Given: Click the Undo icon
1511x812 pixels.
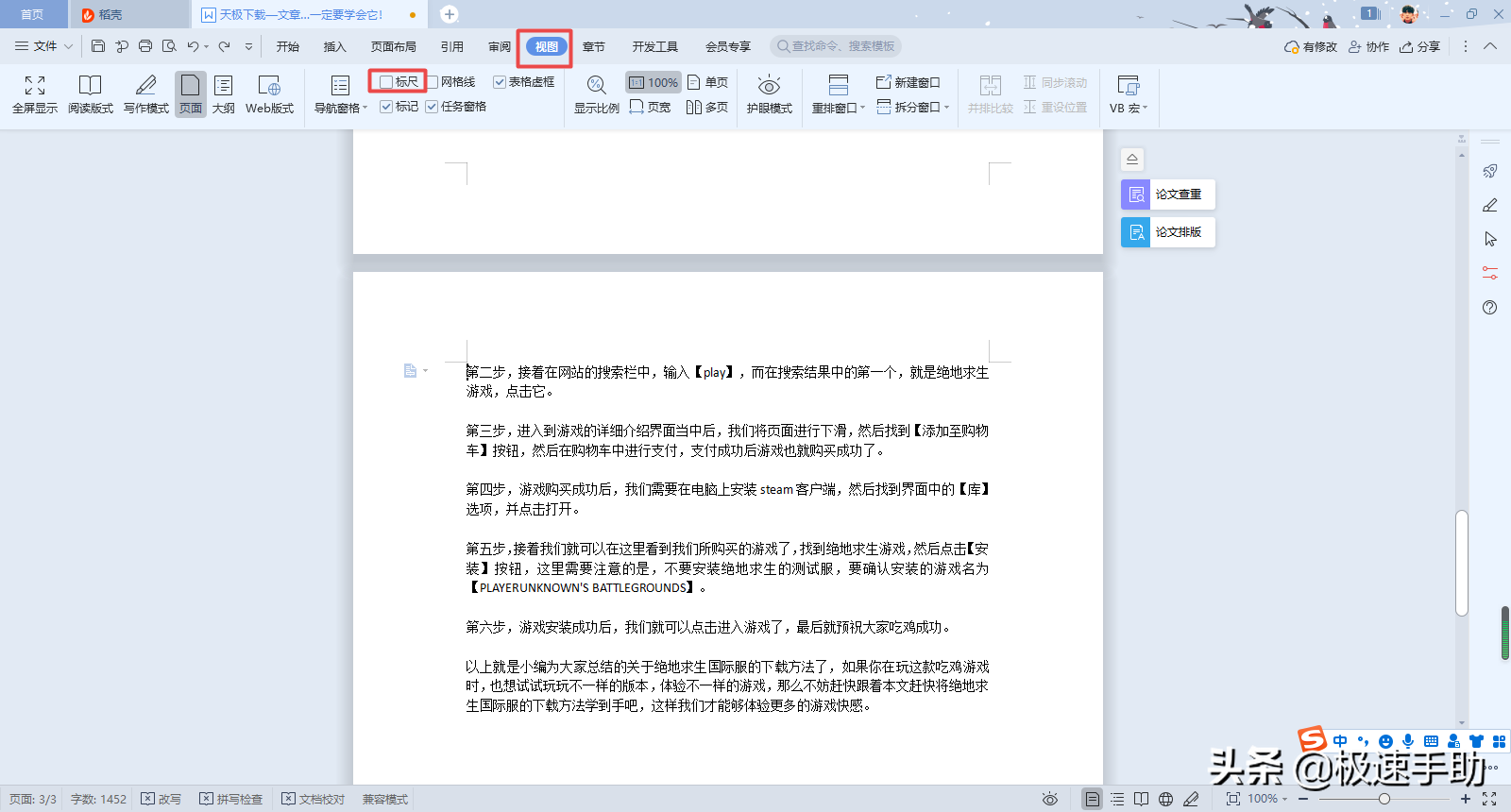Looking at the screenshot, I should coord(193,46).
